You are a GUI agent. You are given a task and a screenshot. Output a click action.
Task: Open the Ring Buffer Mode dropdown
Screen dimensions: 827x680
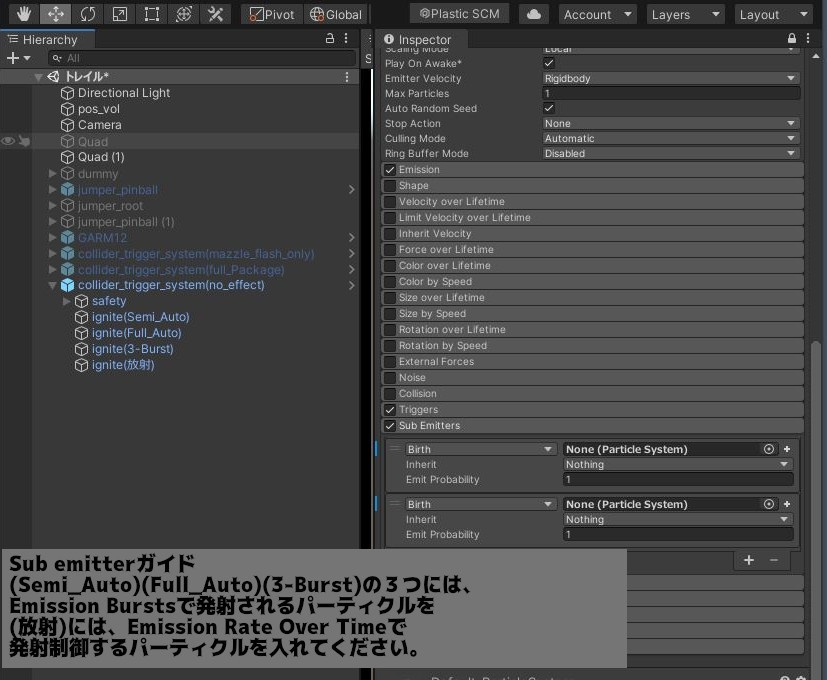click(x=670, y=153)
